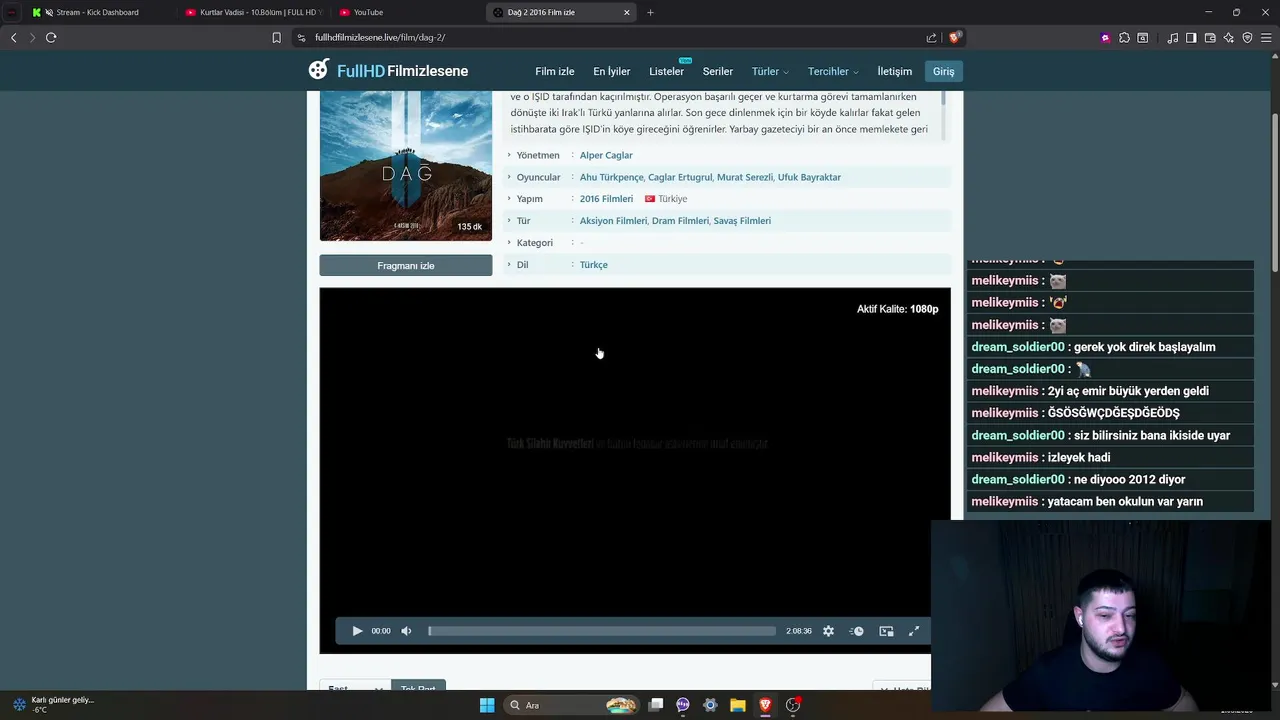Open the Savaş Filmleri genre link
This screenshot has height=720, width=1280.
[742, 221]
